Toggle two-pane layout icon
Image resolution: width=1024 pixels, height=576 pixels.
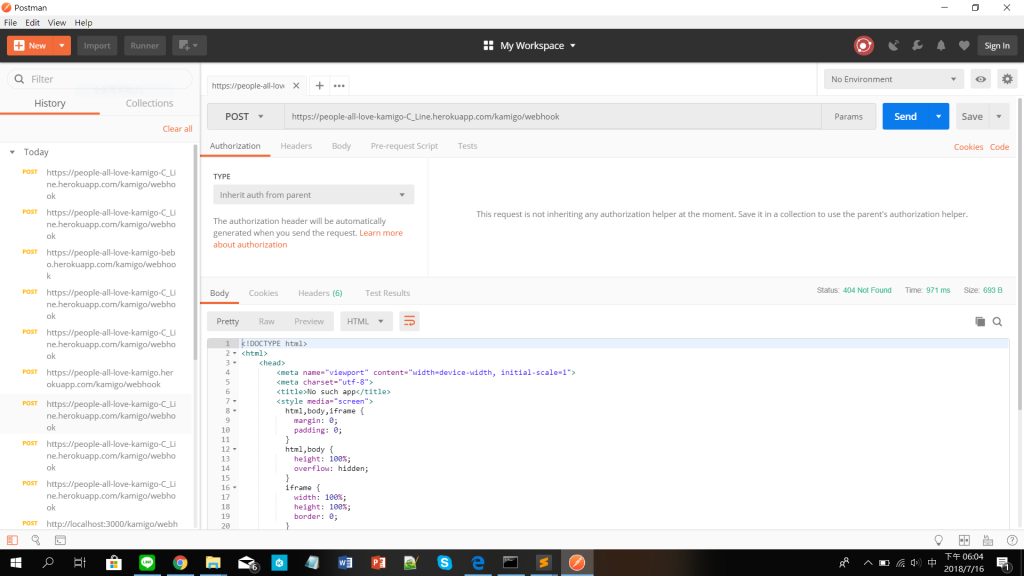tap(964, 540)
